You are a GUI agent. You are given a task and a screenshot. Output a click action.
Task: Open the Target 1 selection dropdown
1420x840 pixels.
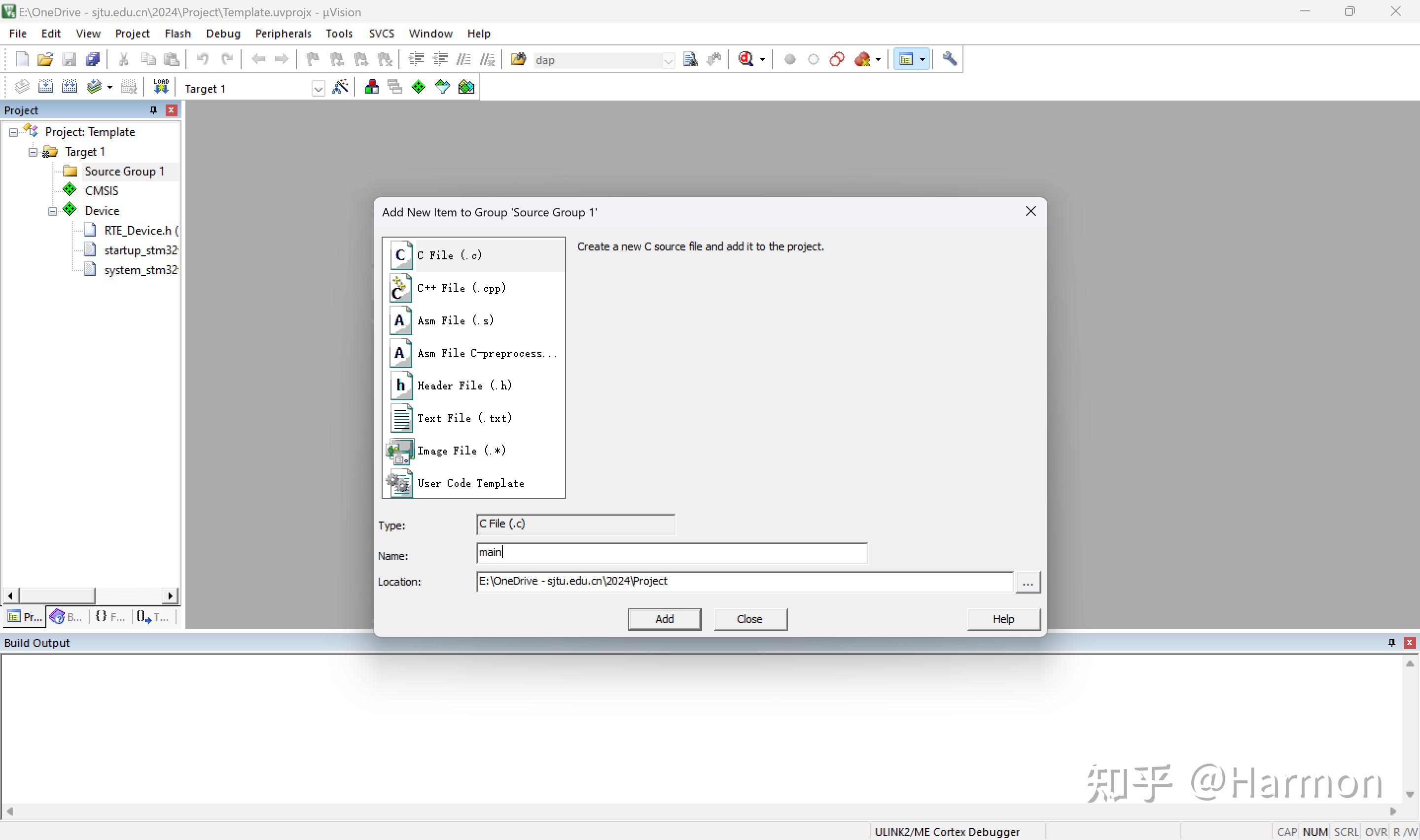[x=318, y=88]
